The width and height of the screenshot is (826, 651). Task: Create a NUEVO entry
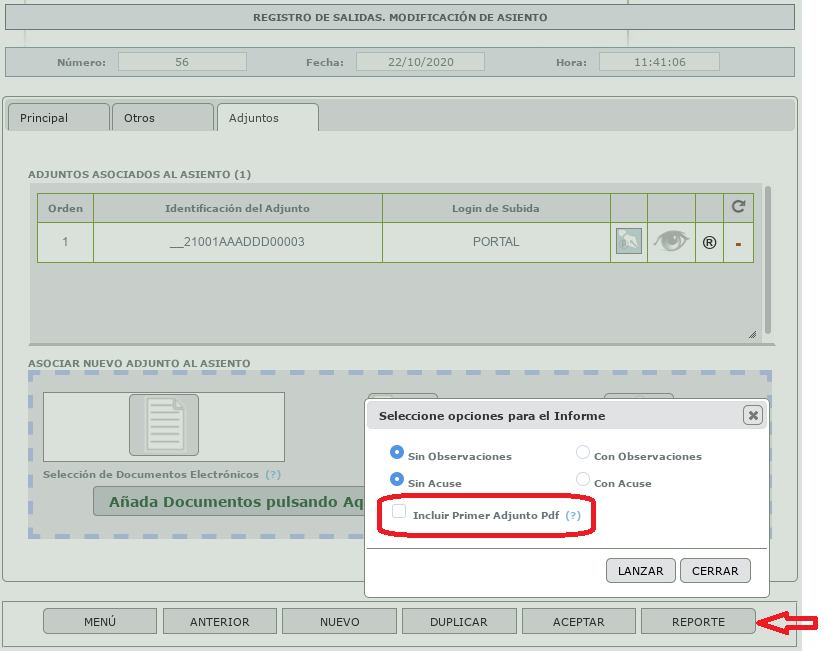pyautogui.click(x=339, y=622)
